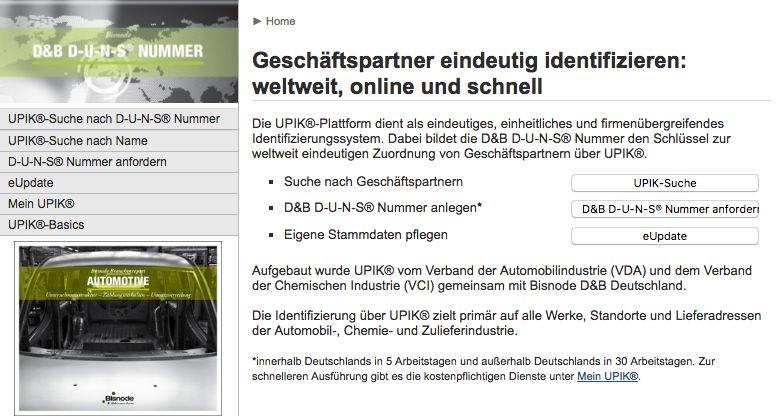Screen dimensions: 780x416
Task: Click the D&B D-U-N-S® Nummer anfordern button
Action: pos(665,209)
